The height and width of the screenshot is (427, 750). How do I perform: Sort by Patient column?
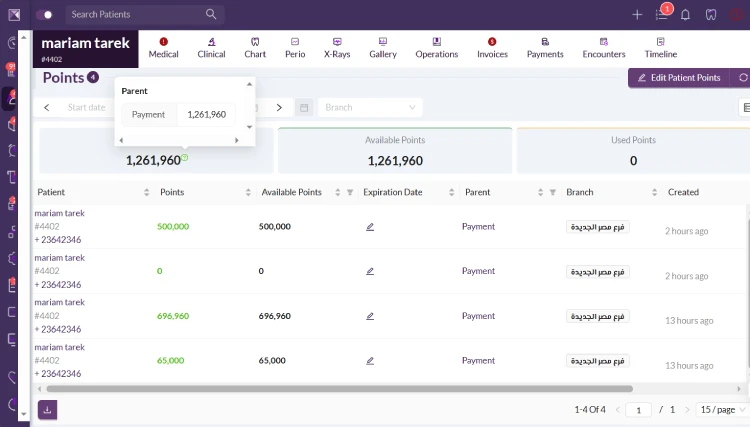146,192
